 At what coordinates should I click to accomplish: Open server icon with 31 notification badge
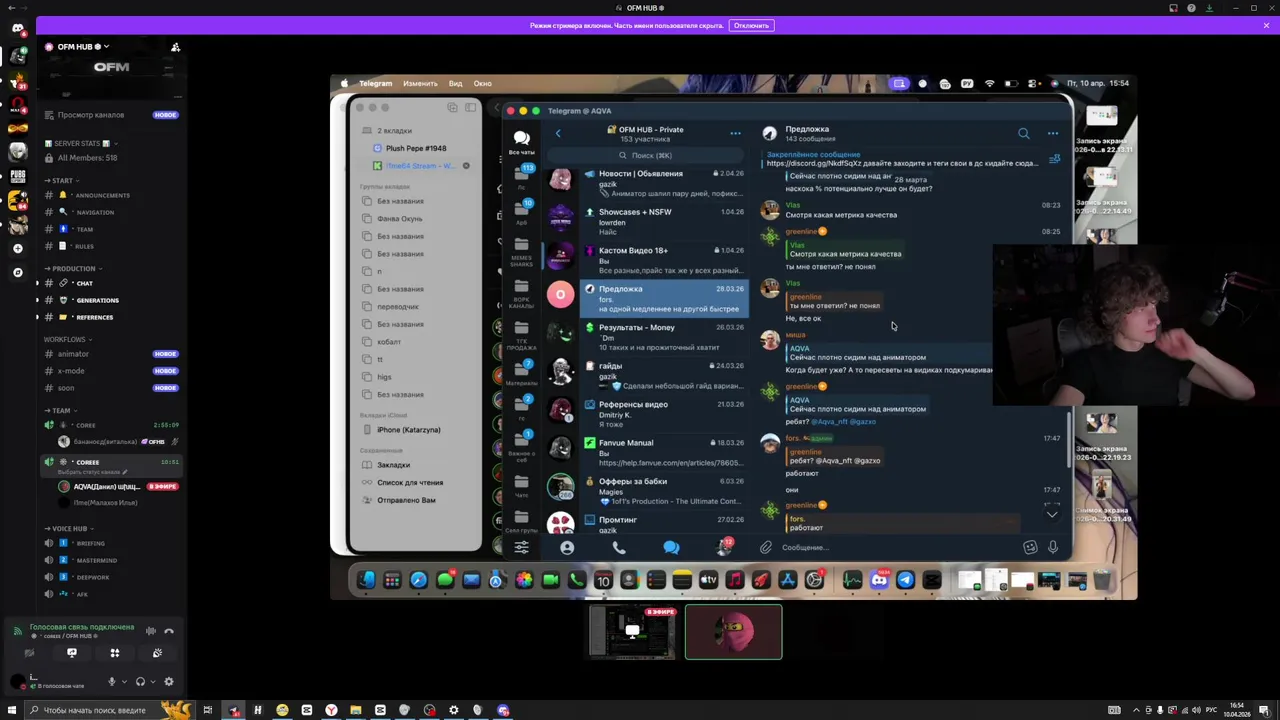point(17,82)
